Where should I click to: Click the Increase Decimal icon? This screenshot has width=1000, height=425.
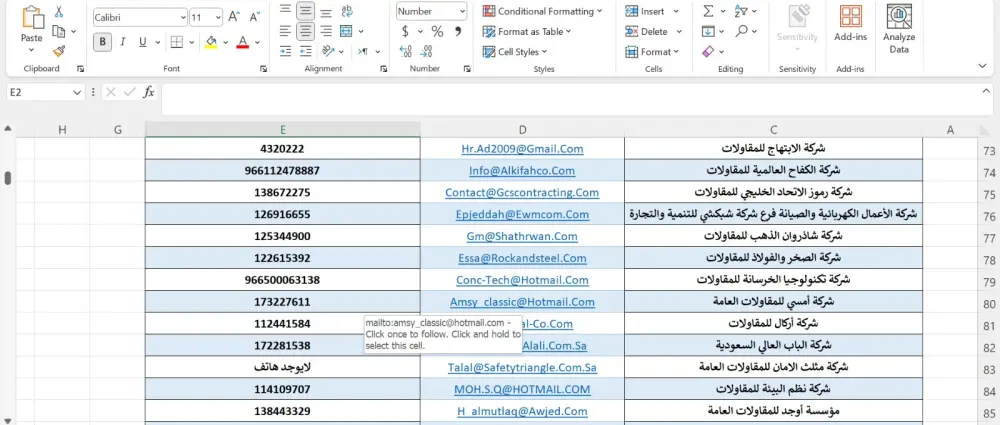406,51
